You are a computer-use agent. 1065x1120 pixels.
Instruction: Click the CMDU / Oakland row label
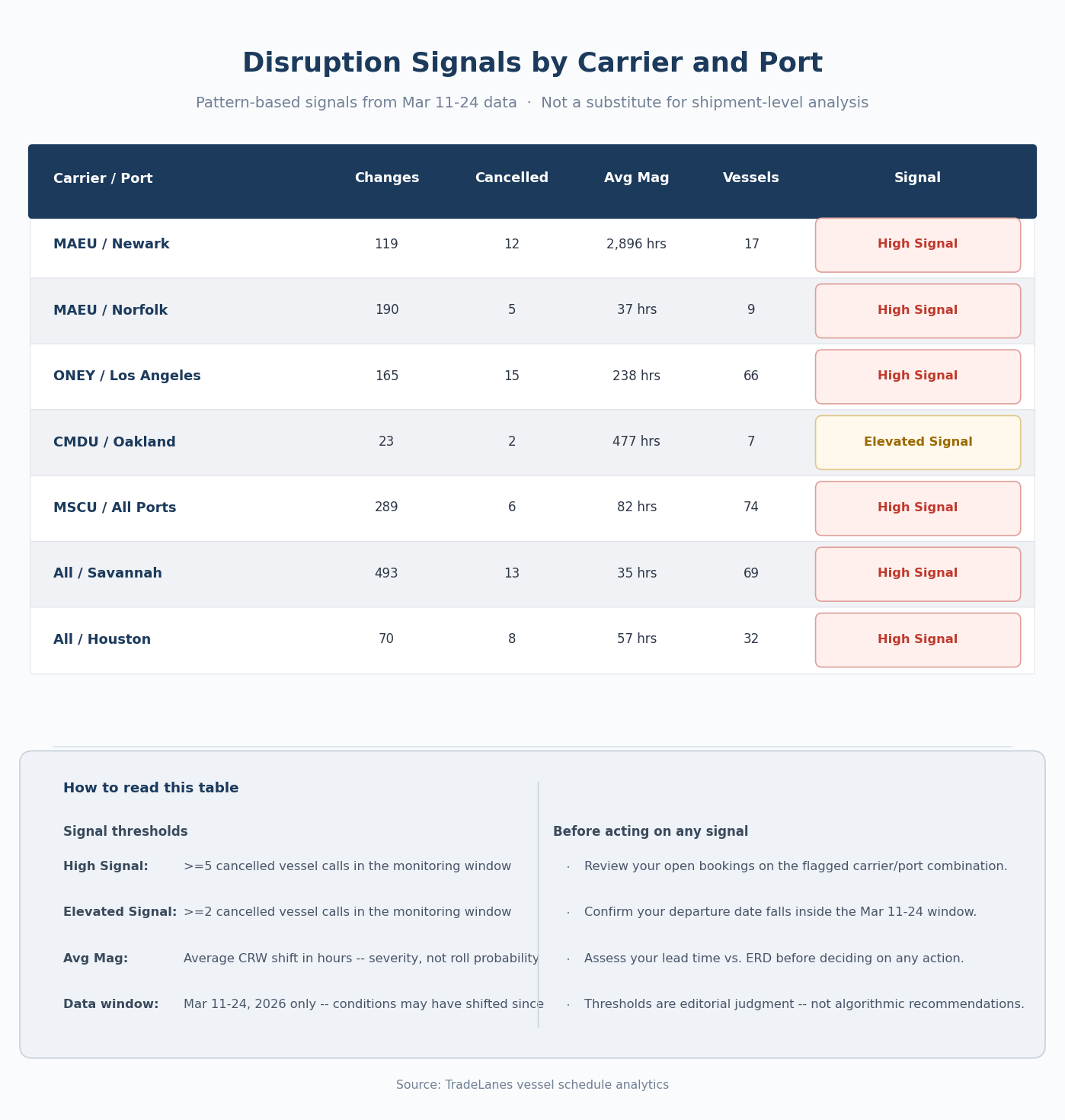114,443
